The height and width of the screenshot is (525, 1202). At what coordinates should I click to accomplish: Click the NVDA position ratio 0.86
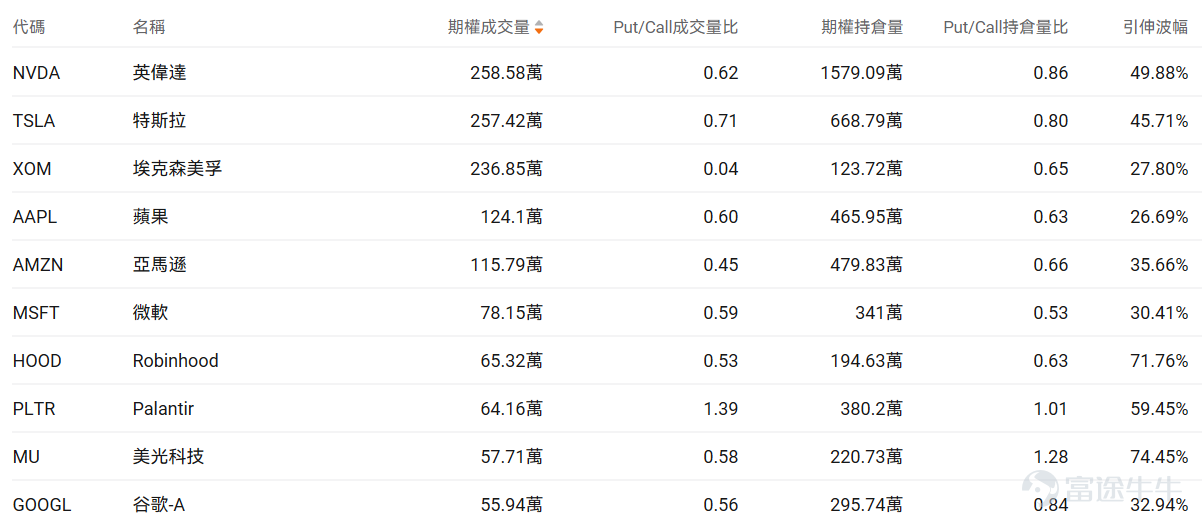point(1051,73)
